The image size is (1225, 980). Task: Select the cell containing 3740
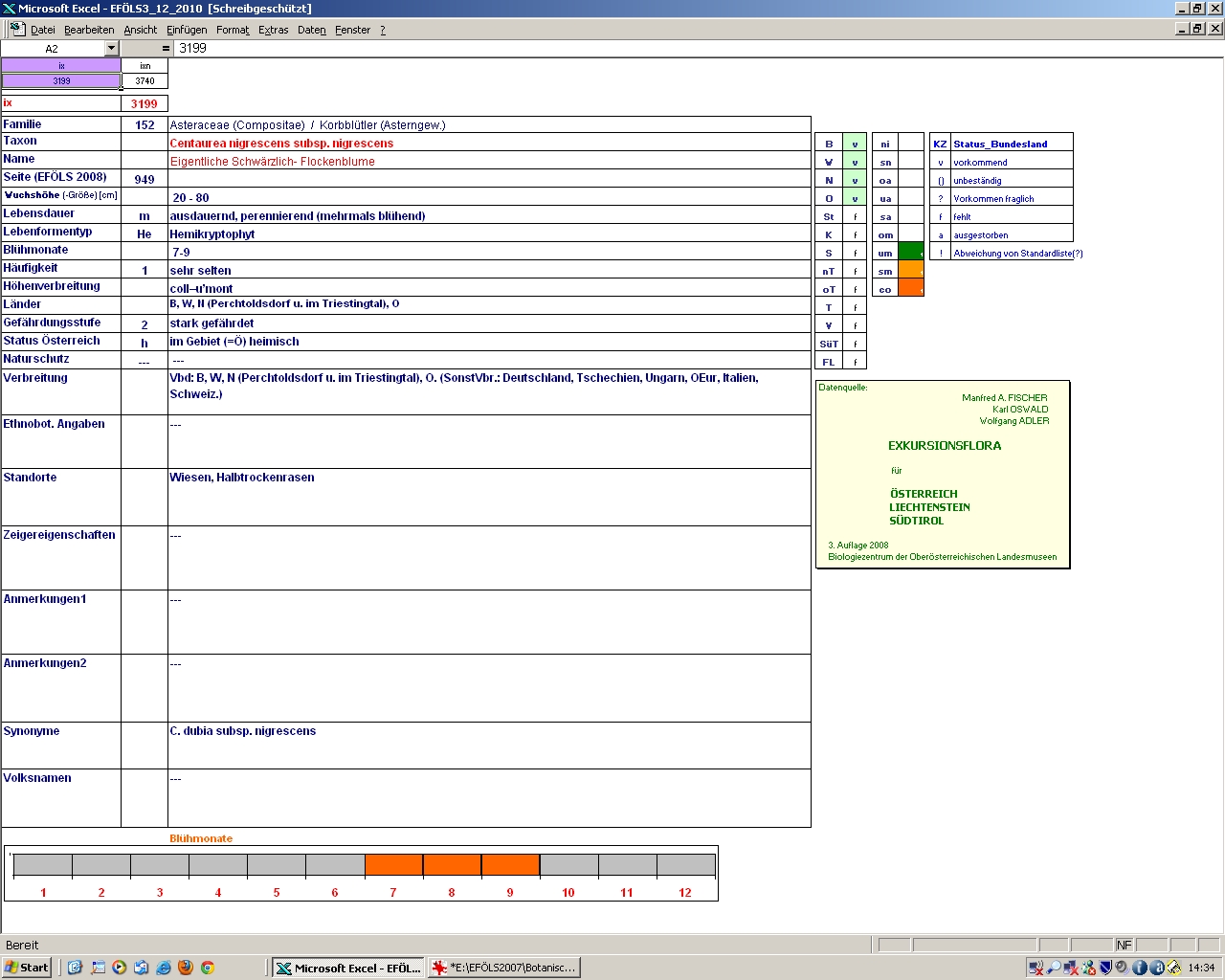(145, 80)
